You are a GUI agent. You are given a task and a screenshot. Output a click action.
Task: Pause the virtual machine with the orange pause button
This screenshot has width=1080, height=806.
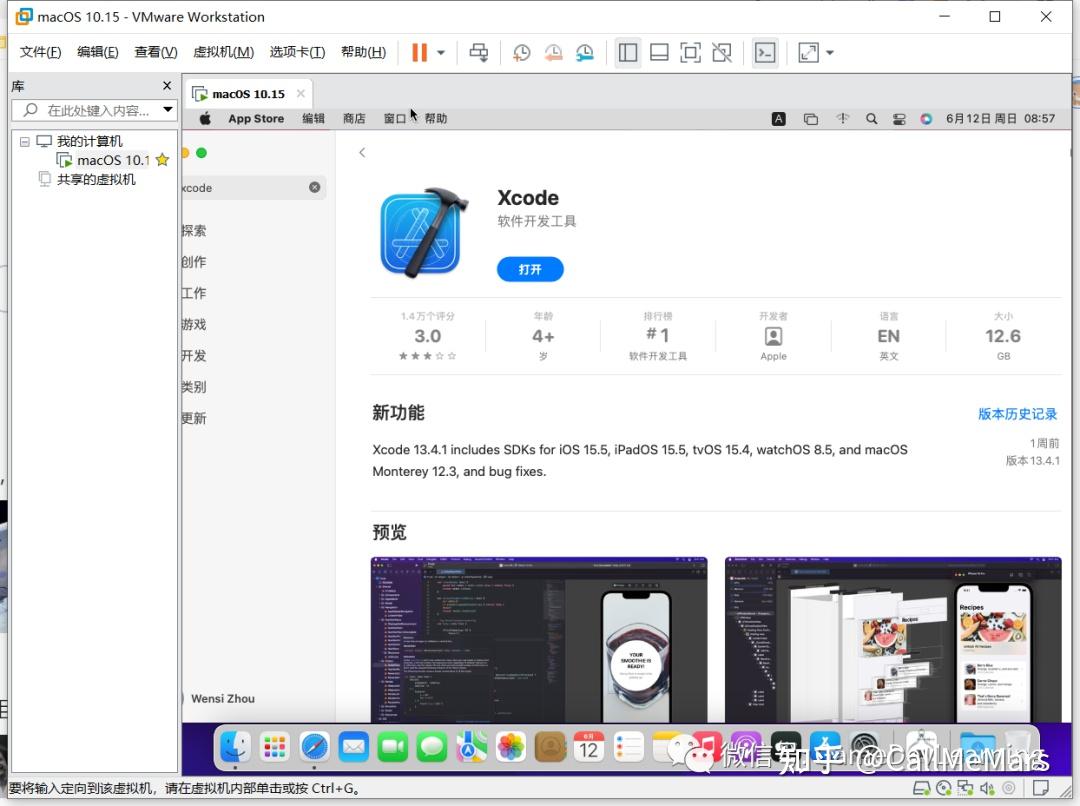click(419, 52)
